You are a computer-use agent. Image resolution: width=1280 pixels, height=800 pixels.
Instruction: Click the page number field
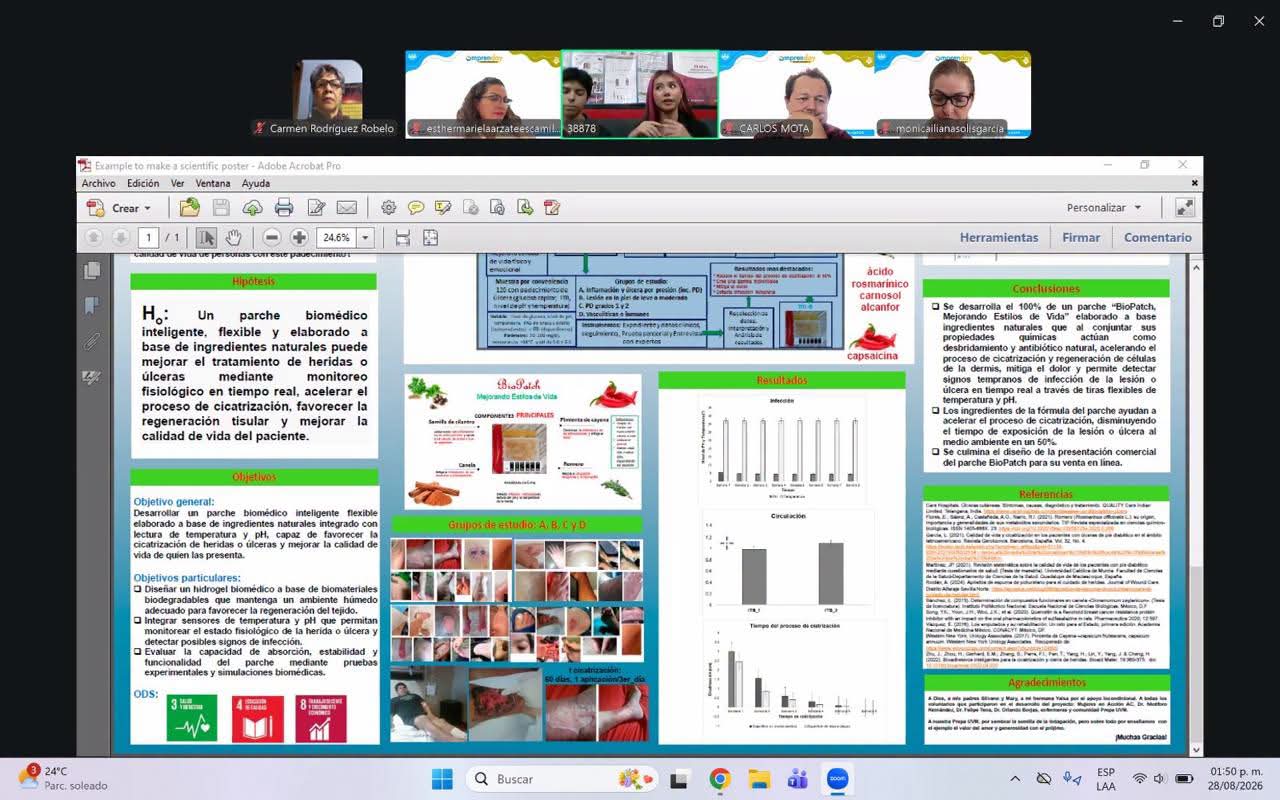148,237
